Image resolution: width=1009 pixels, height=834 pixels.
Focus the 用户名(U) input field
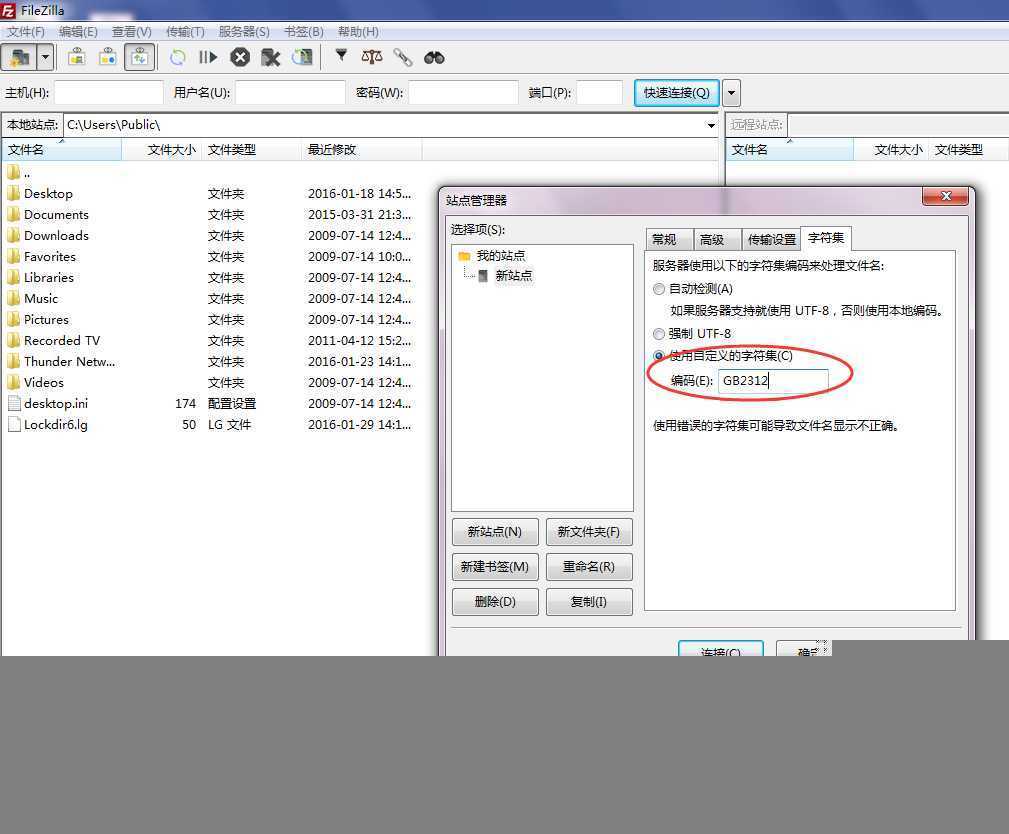(x=290, y=92)
